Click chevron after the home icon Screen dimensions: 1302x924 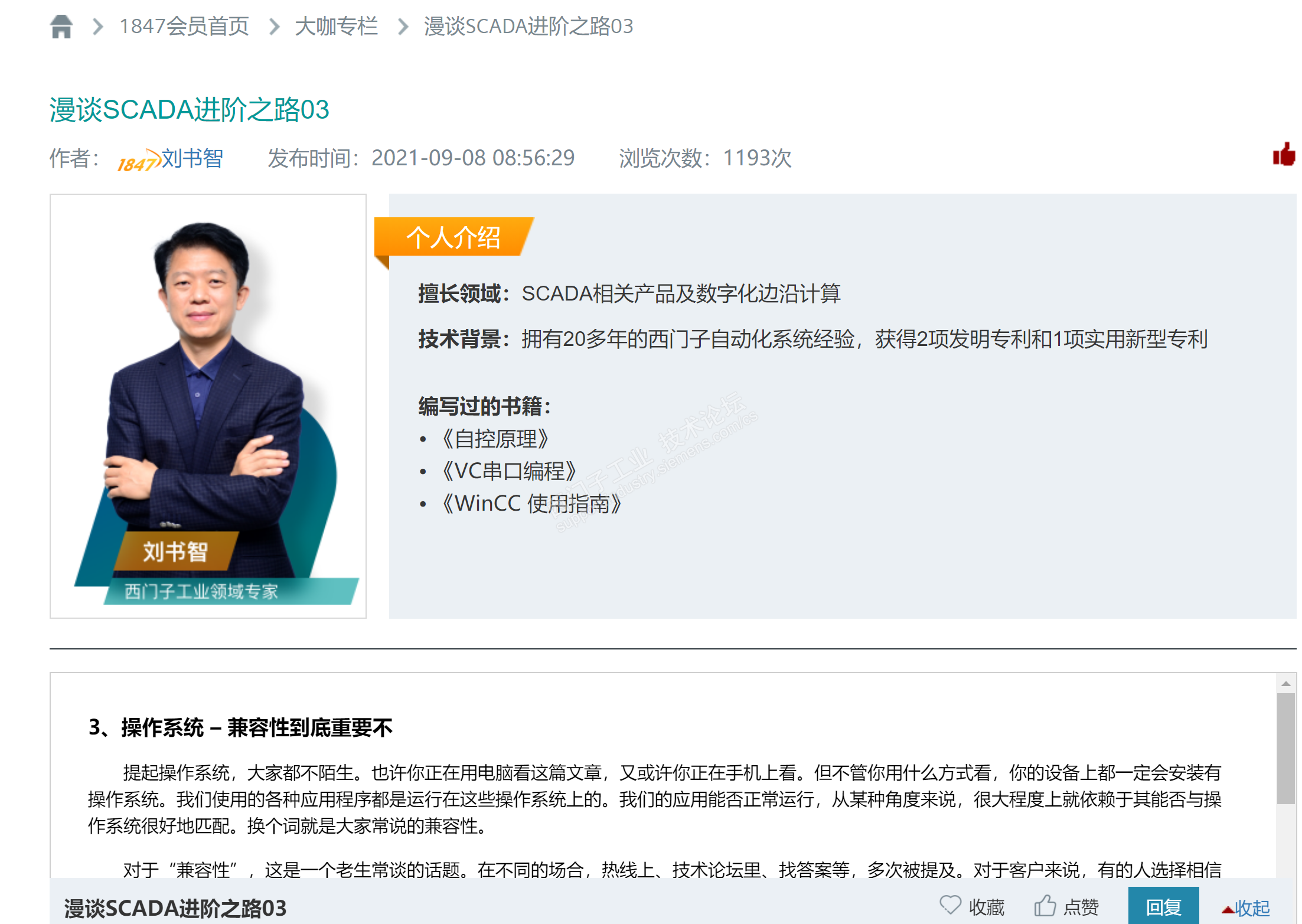98,27
